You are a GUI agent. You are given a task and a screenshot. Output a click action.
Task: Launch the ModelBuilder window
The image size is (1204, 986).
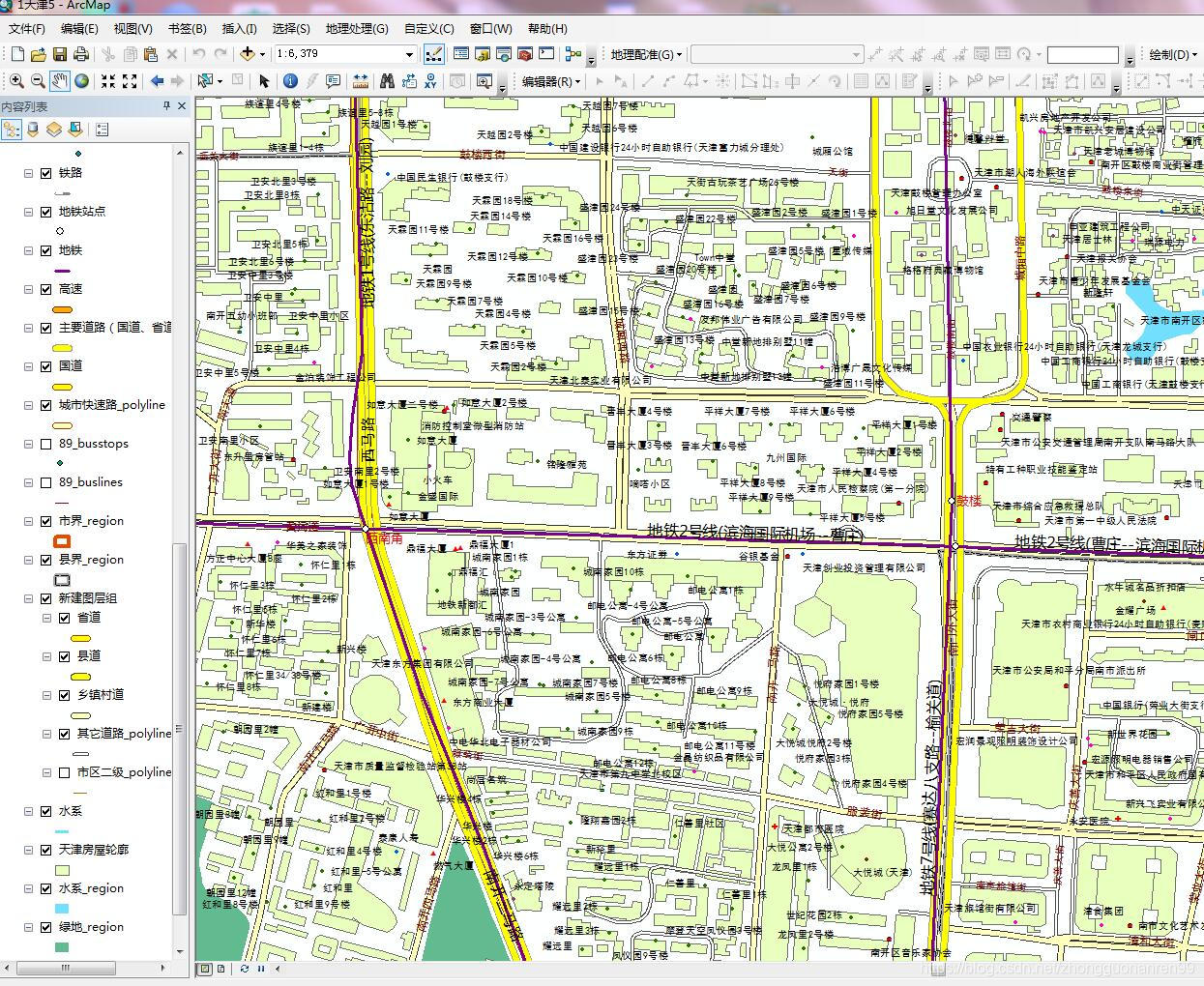572,54
